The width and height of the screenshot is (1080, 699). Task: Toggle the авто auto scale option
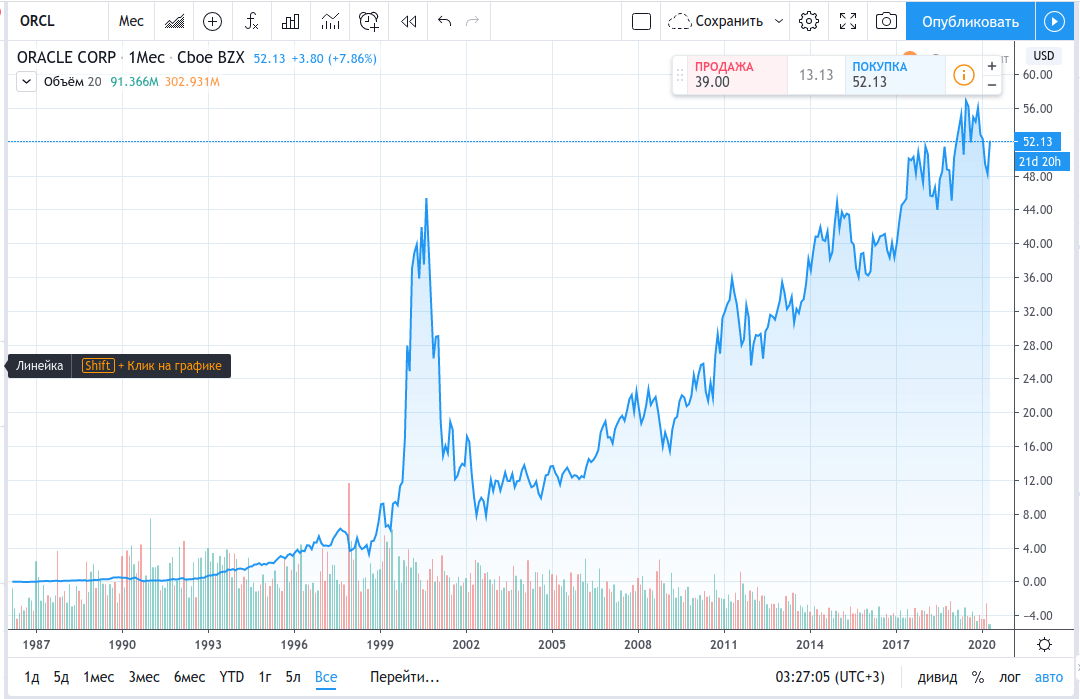click(1049, 677)
